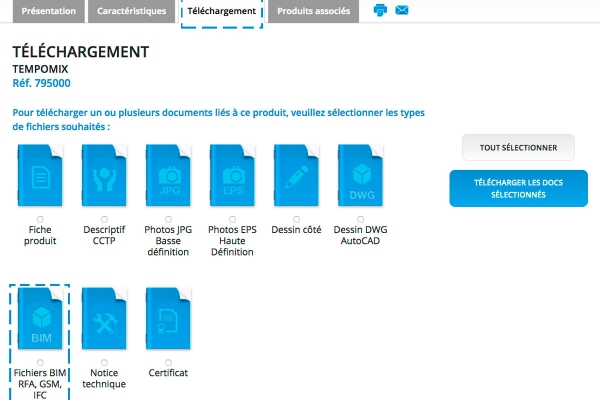Click Fichiers BIM RFA, GSM, IFC label

click(x=40, y=384)
